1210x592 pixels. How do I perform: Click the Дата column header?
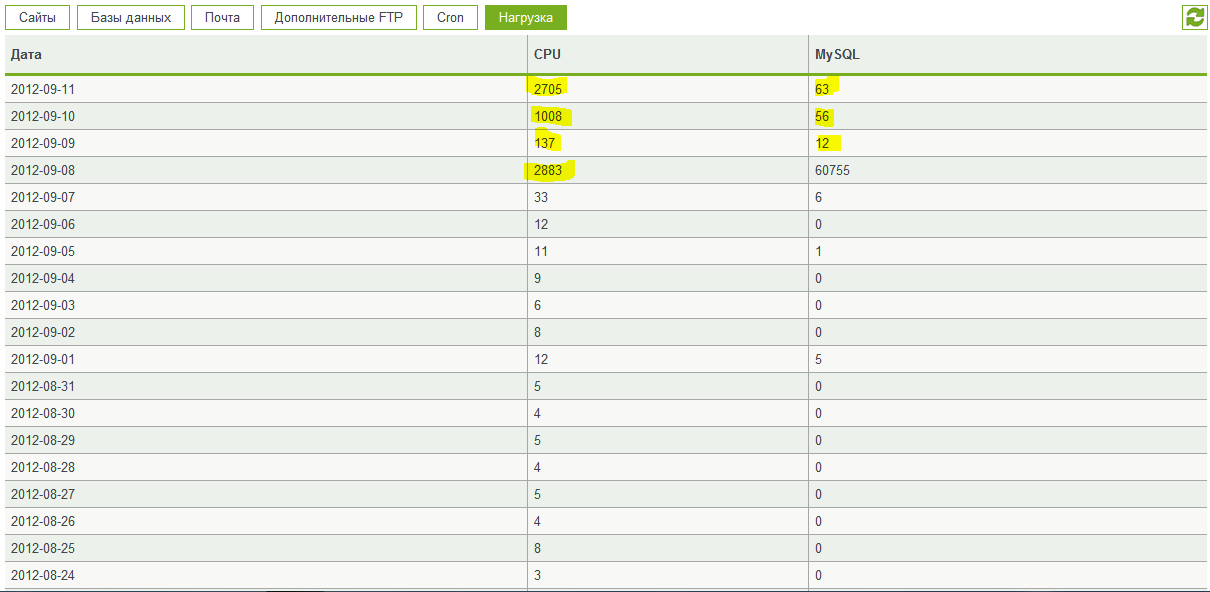27,55
